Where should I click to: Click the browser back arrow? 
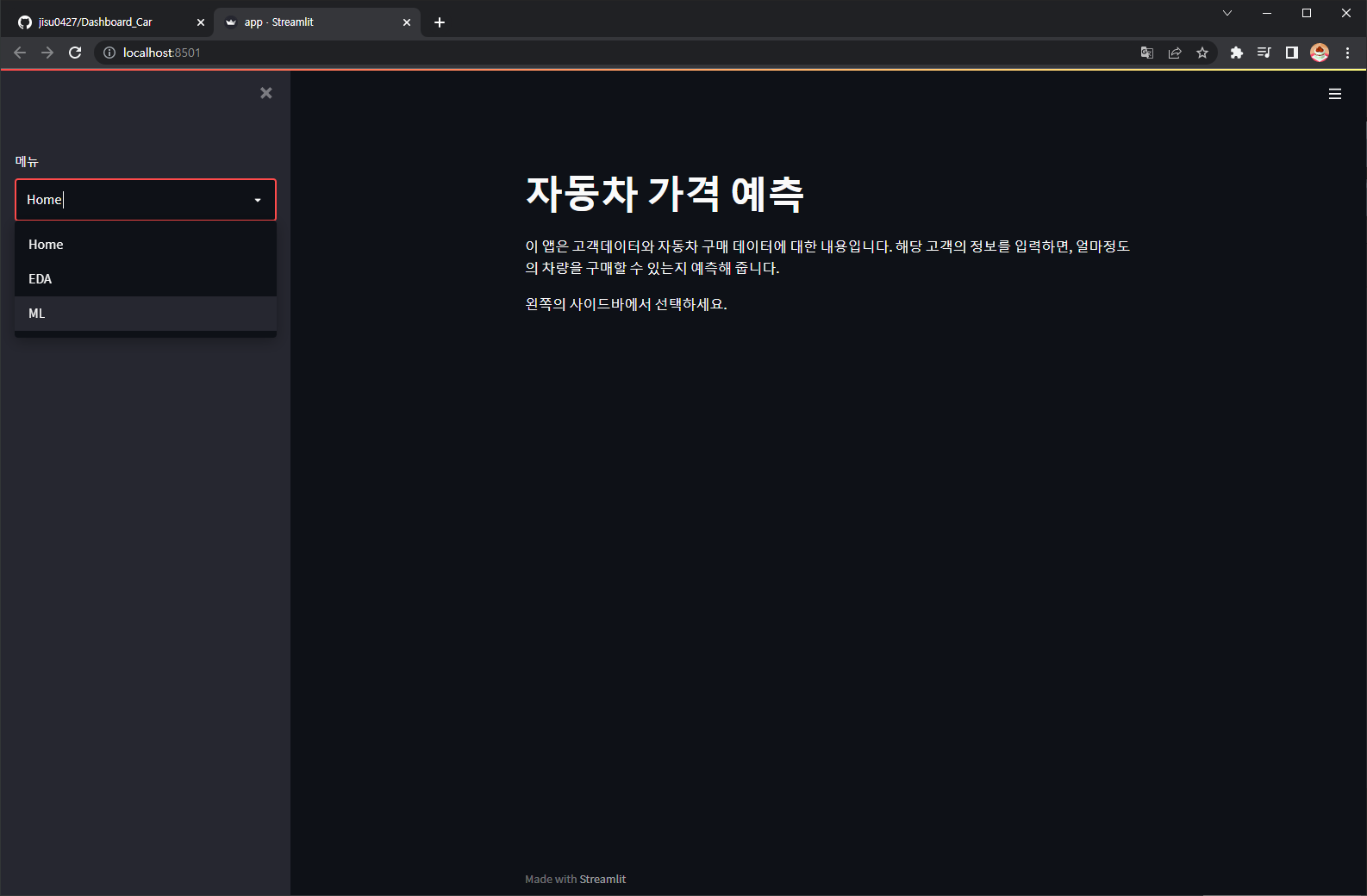tap(20, 53)
